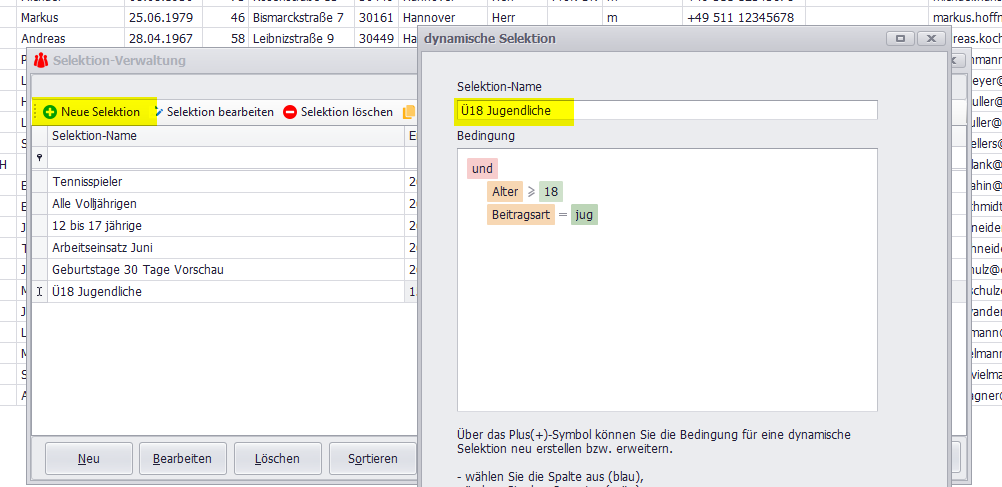The height and width of the screenshot is (487, 1002).
Task: Click the Selektion-Verwaltung window icon
Action: [41, 61]
